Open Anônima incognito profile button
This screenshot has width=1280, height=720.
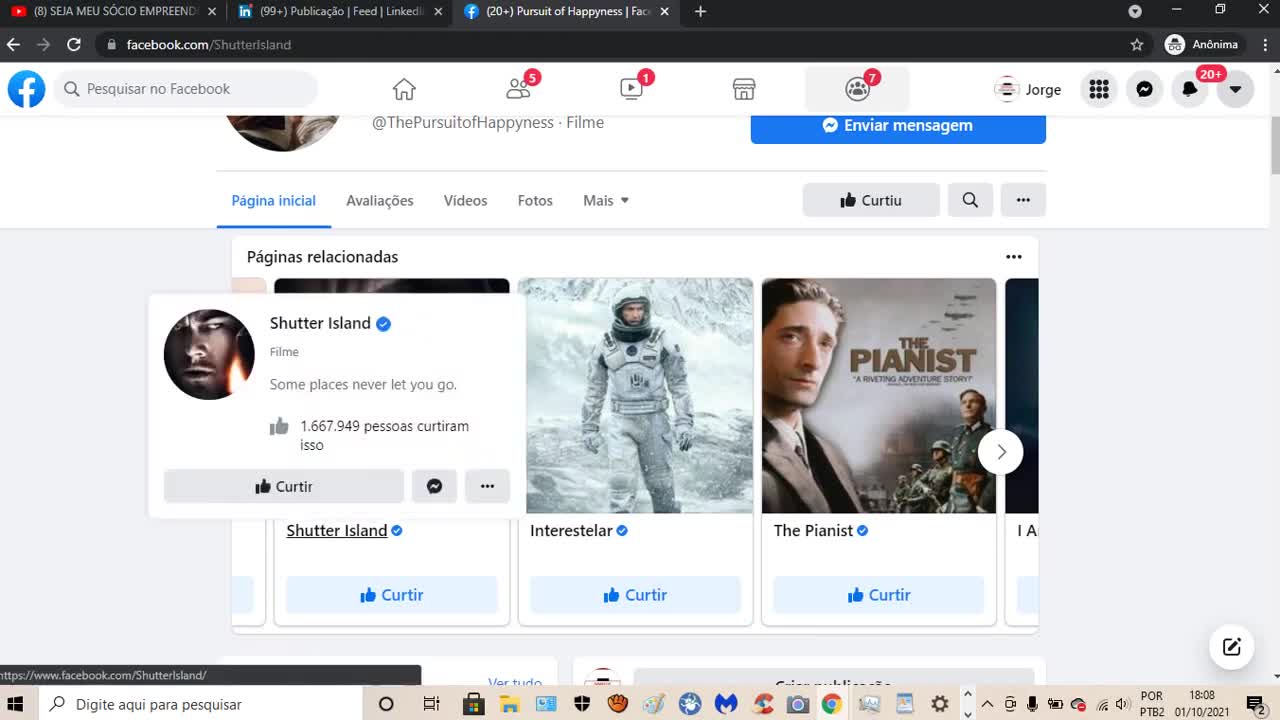1202,45
